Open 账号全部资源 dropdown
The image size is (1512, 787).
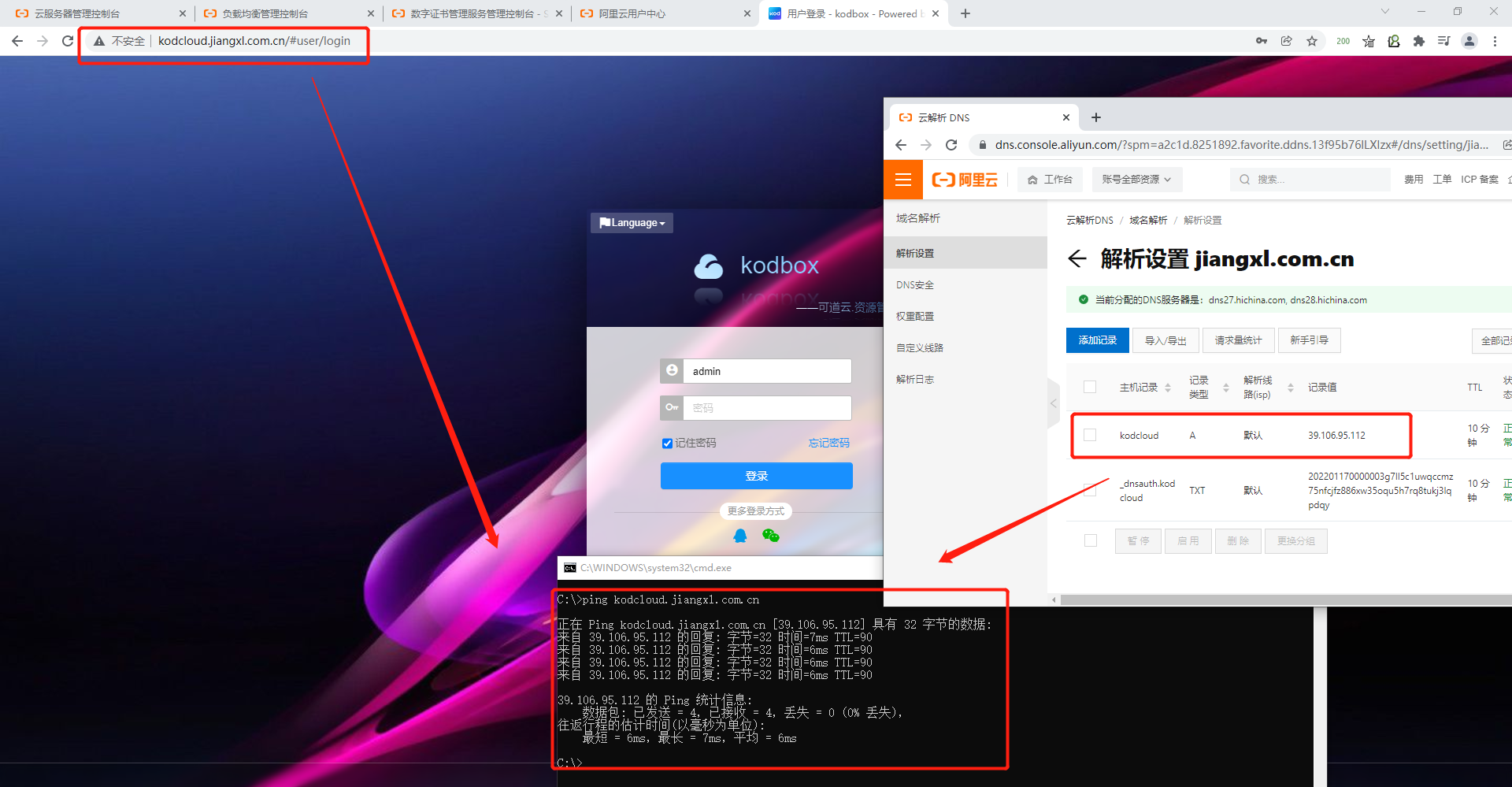click(1136, 180)
